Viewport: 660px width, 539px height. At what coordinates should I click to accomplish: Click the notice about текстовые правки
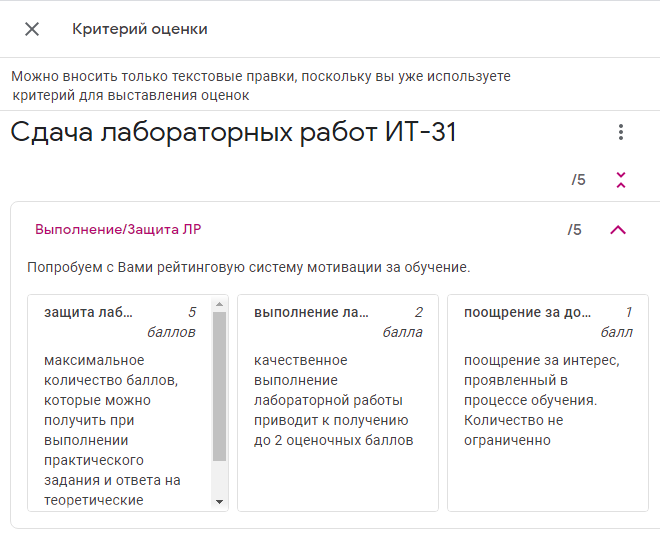point(261,86)
